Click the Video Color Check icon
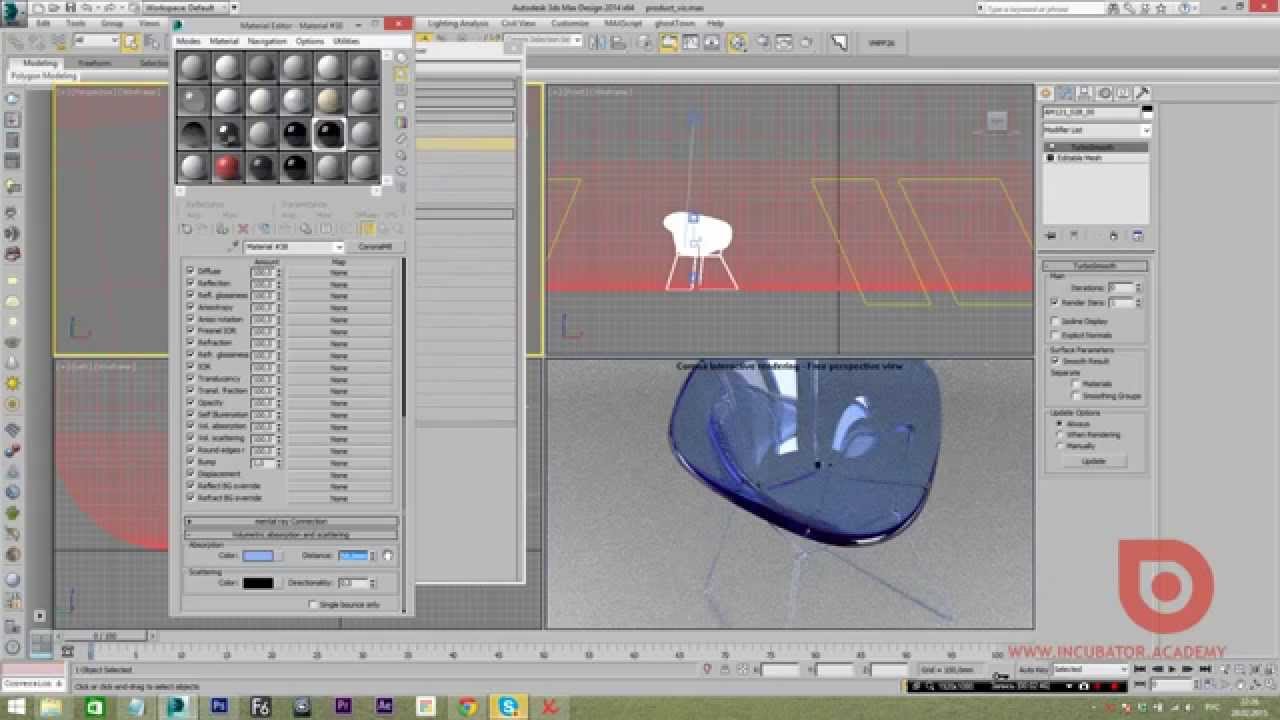The image size is (1280, 720). [401, 122]
